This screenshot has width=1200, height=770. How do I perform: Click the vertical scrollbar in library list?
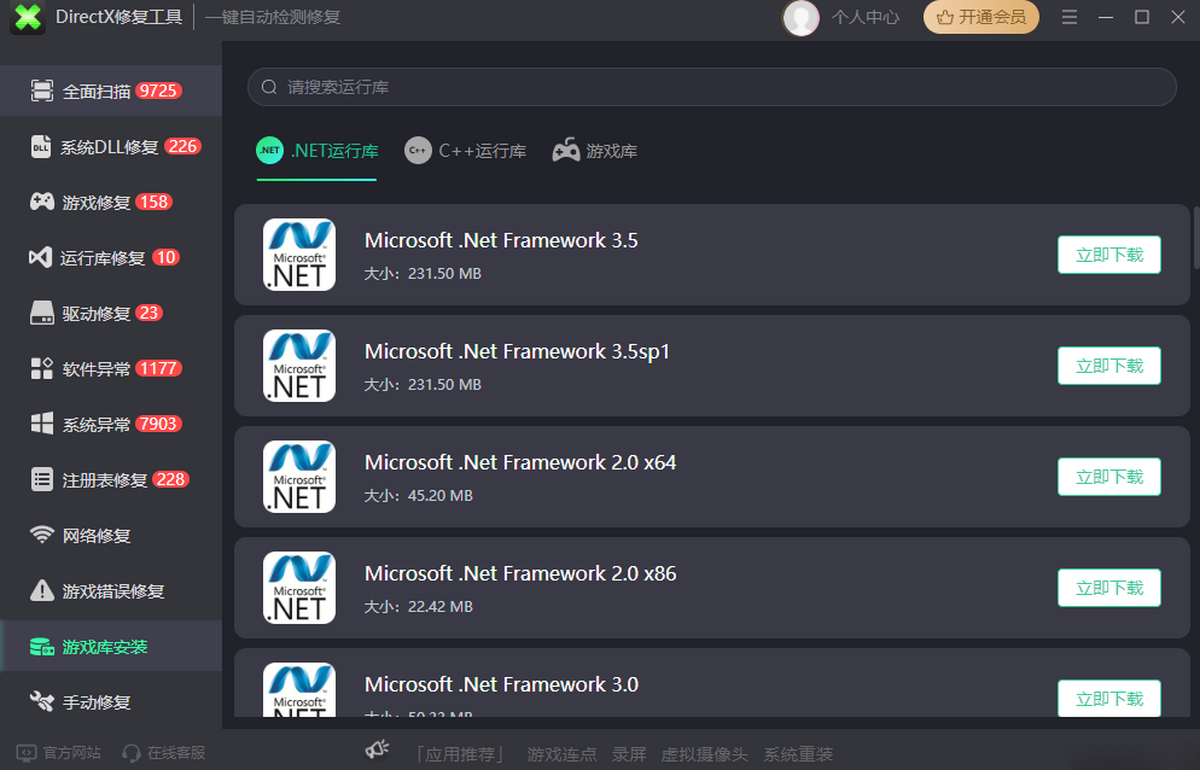coord(1195,238)
